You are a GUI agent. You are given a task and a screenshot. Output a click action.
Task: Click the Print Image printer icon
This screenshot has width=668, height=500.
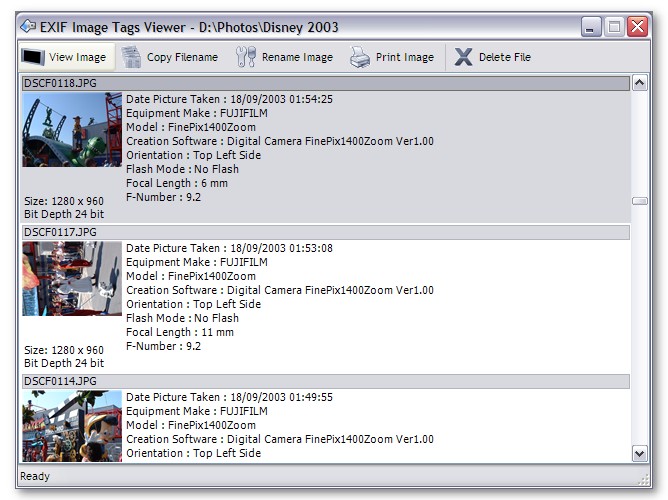click(360, 57)
